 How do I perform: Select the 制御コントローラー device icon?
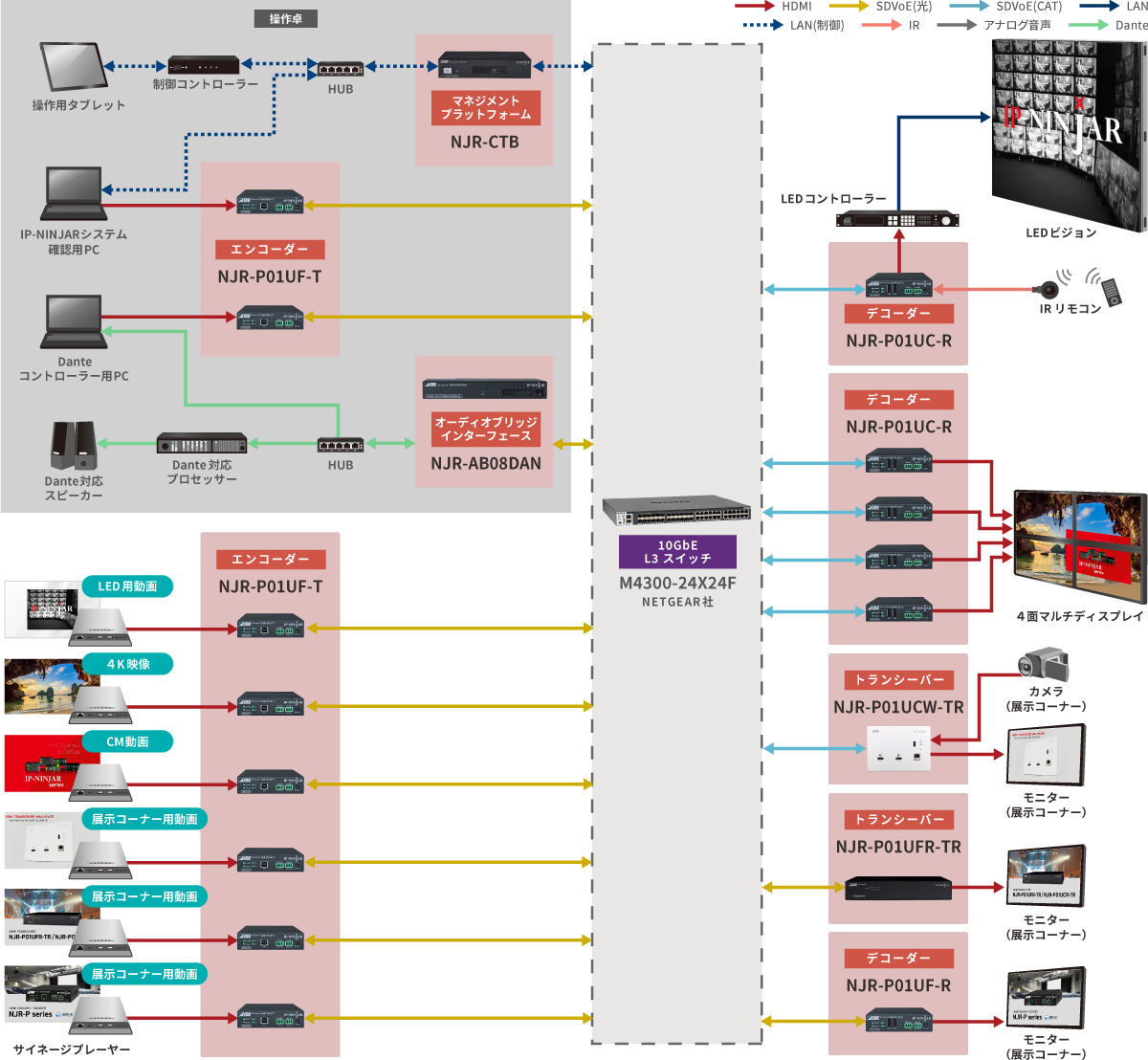point(203,65)
